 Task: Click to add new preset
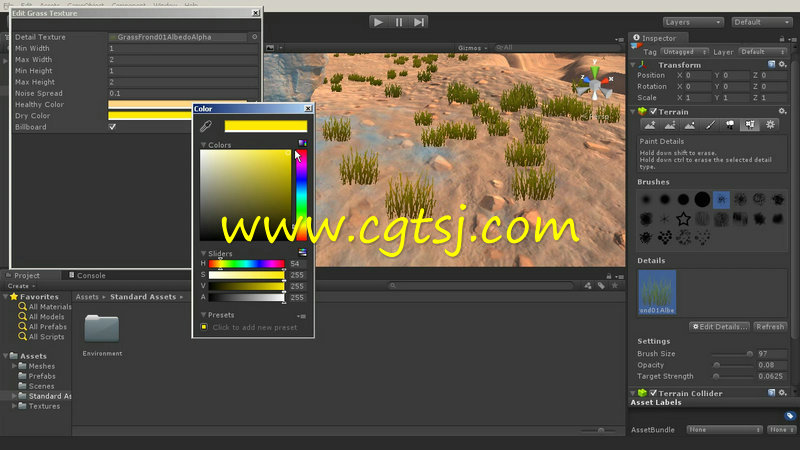(255, 327)
